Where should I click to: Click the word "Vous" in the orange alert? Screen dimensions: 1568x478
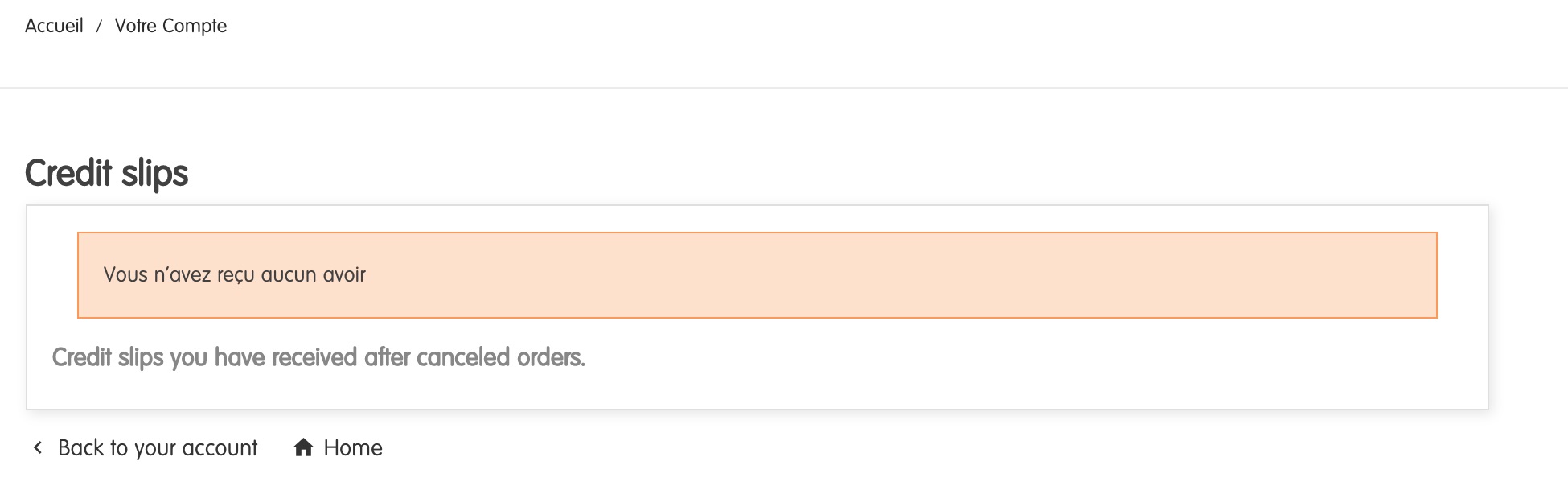(x=125, y=275)
